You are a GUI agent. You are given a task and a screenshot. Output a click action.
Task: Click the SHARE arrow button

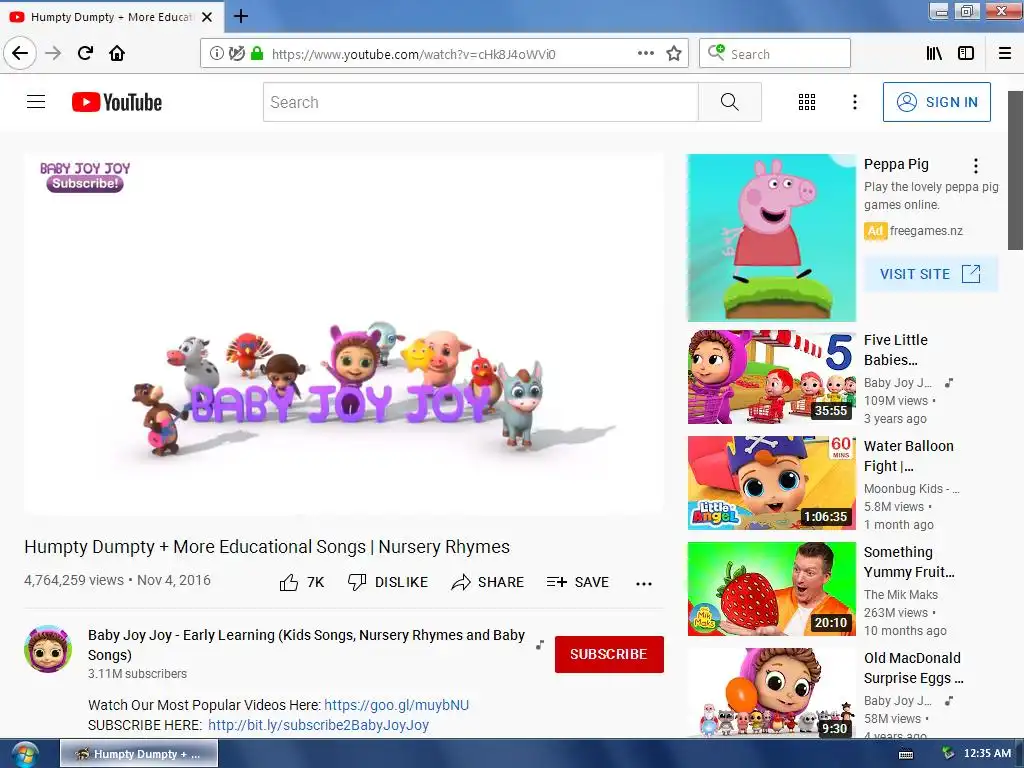(x=488, y=582)
